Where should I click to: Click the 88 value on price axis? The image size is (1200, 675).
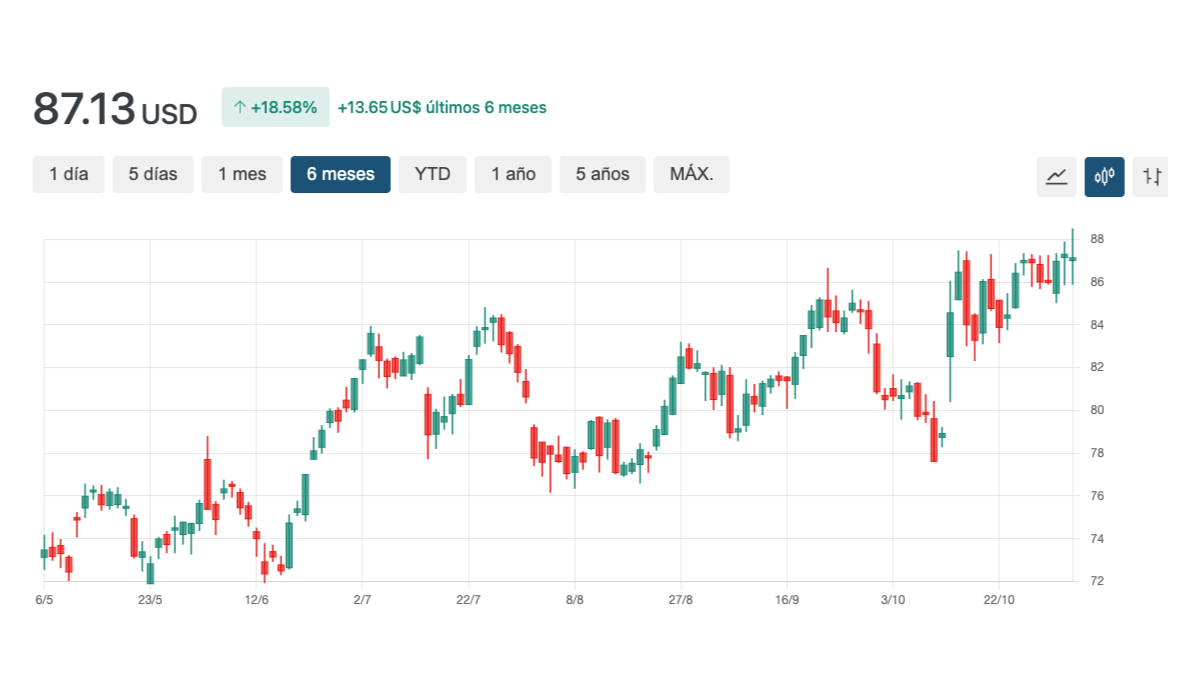click(1097, 239)
